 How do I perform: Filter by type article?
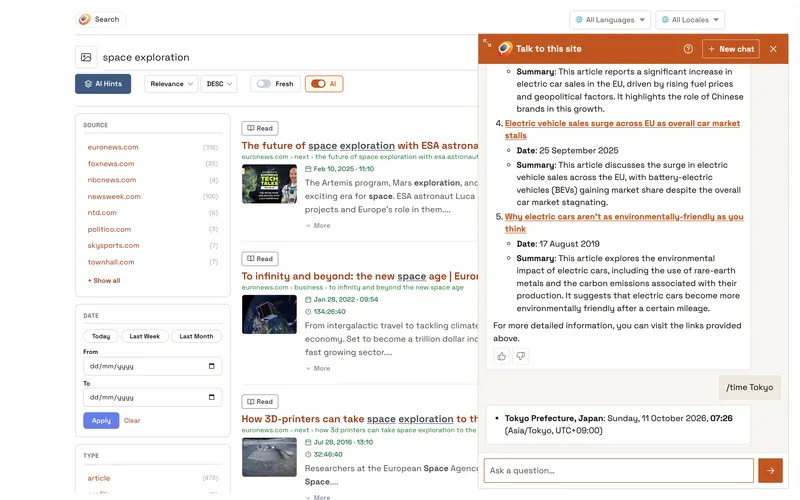point(98,478)
